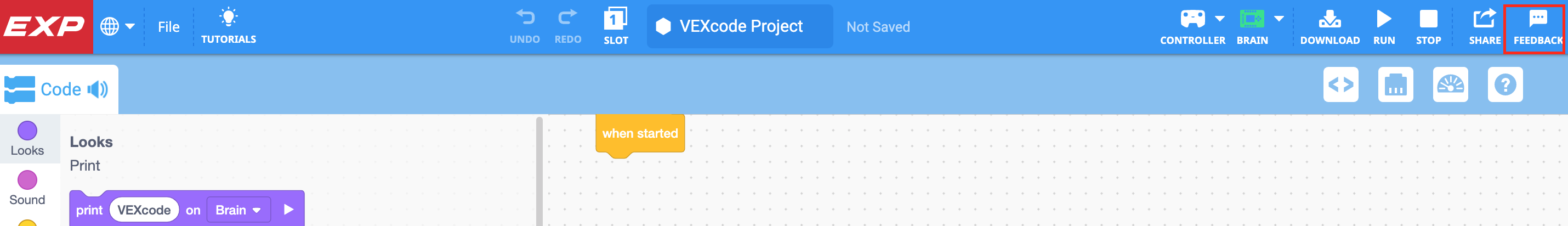Expand the language globe dropdown
The image size is (1568, 226).
pyautogui.click(x=117, y=27)
